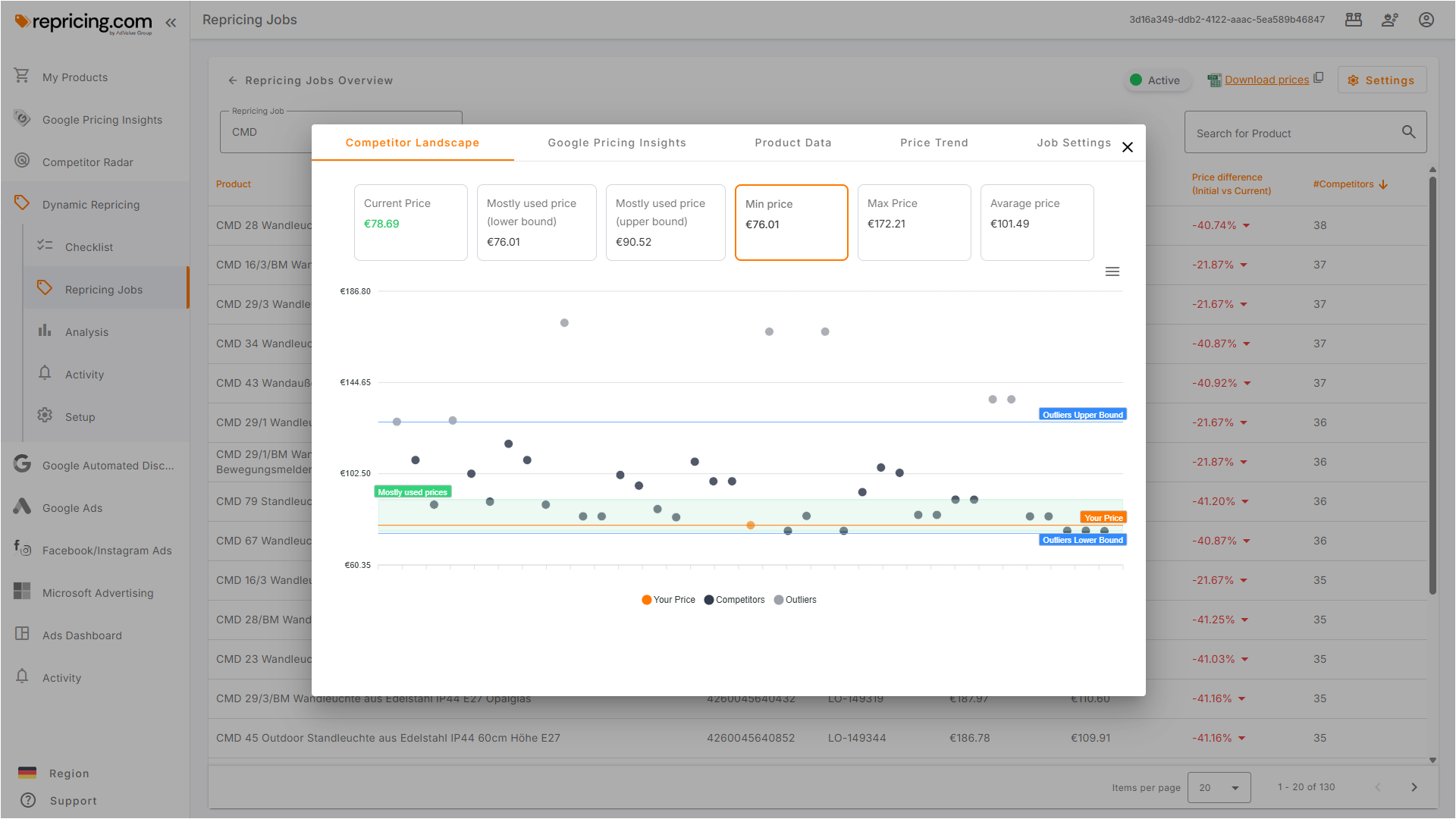Open the Repricing Job CMD selector
The width and height of the screenshot is (1456, 819).
pyautogui.click(x=340, y=132)
